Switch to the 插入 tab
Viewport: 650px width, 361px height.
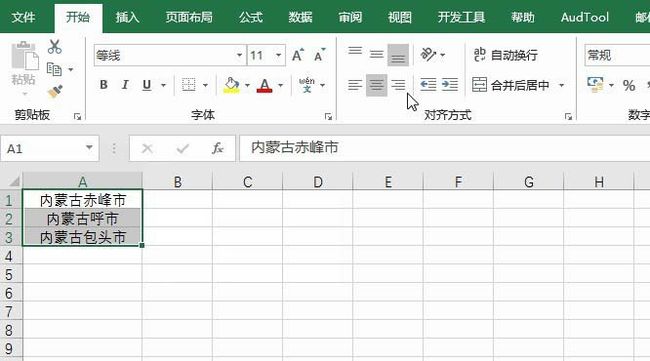tap(127, 17)
